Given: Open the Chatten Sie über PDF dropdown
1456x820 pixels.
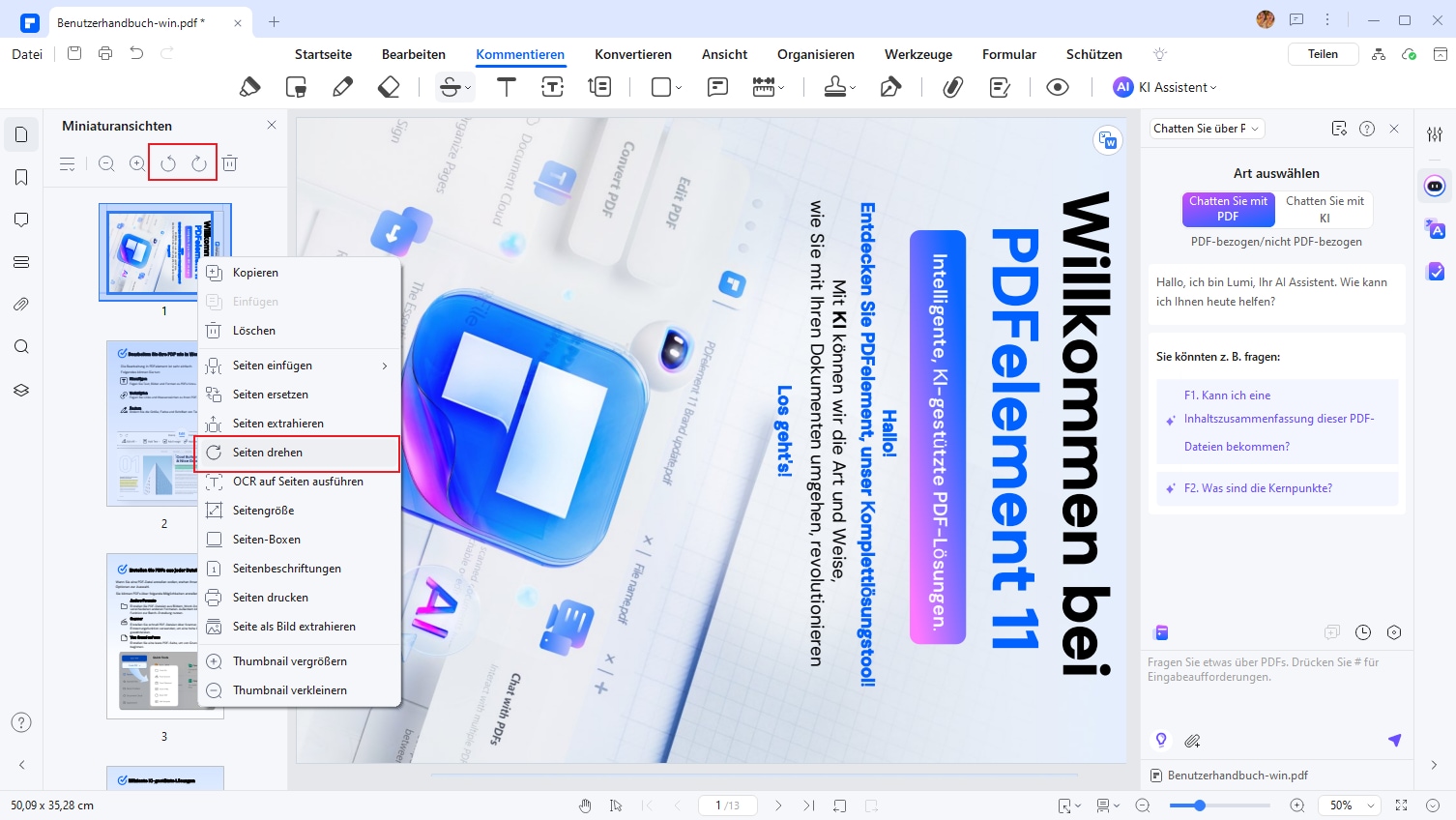Looking at the screenshot, I should (1207, 129).
